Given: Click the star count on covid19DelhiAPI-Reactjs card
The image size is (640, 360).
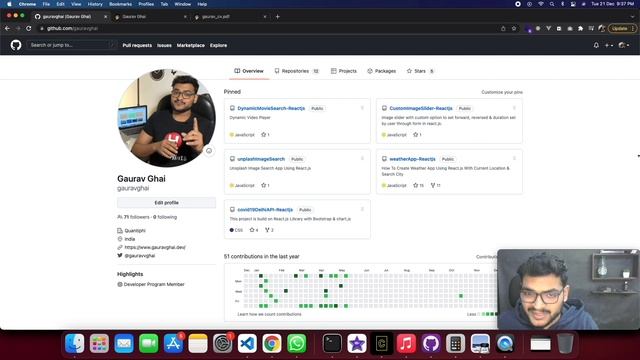Looking at the screenshot, I should coord(254,230).
